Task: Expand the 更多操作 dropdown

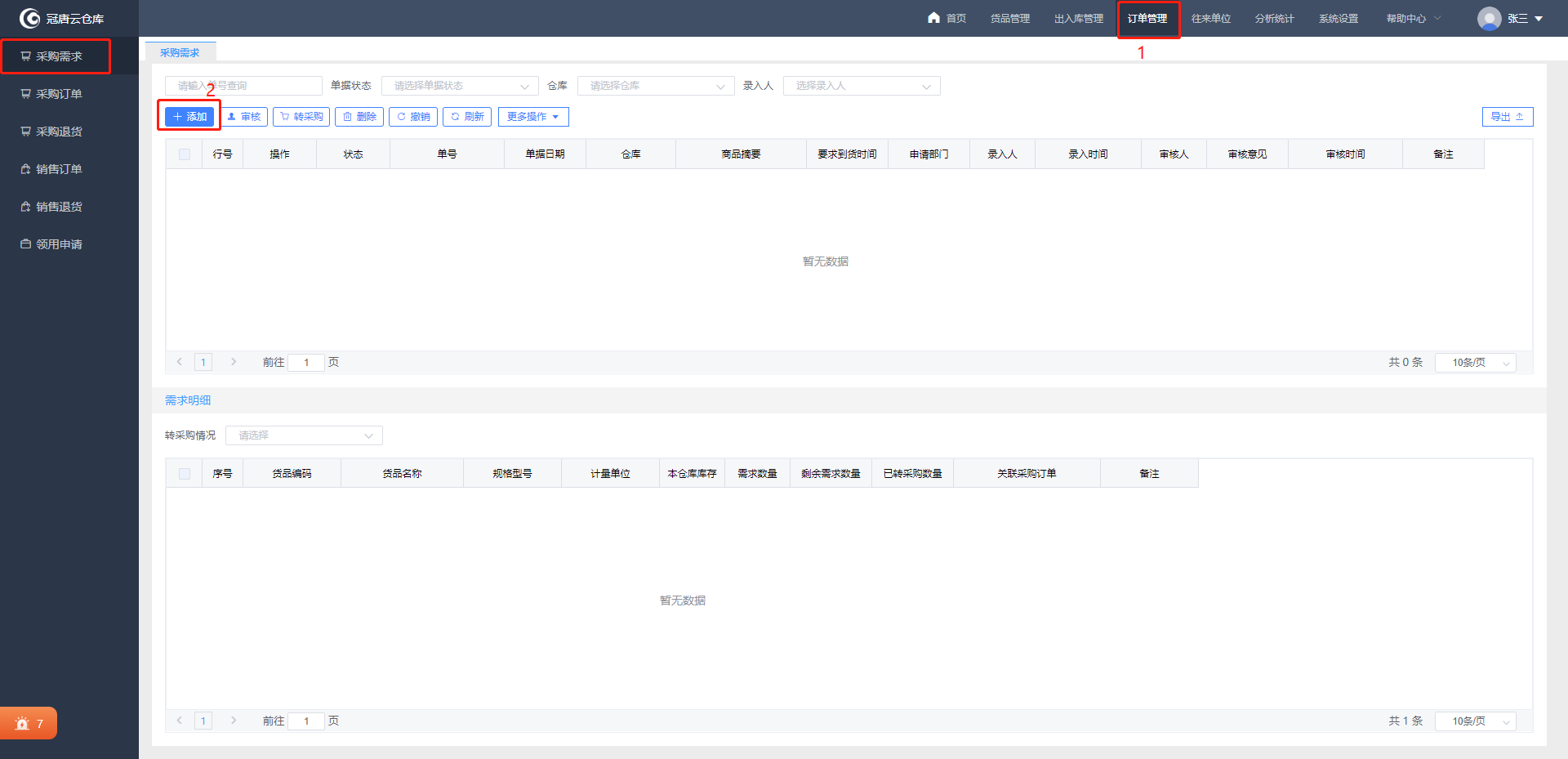Action: pos(533,117)
